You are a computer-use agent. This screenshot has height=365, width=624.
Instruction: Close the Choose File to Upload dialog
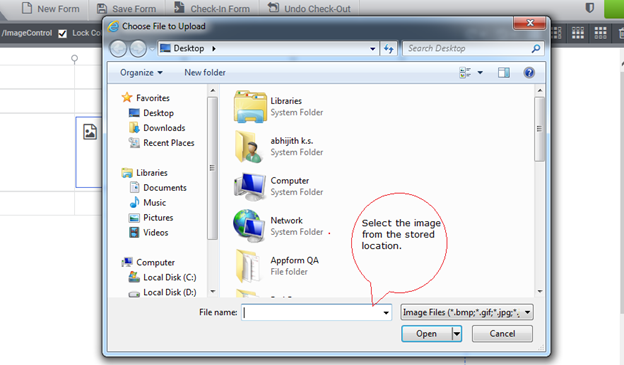click(x=529, y=23)
